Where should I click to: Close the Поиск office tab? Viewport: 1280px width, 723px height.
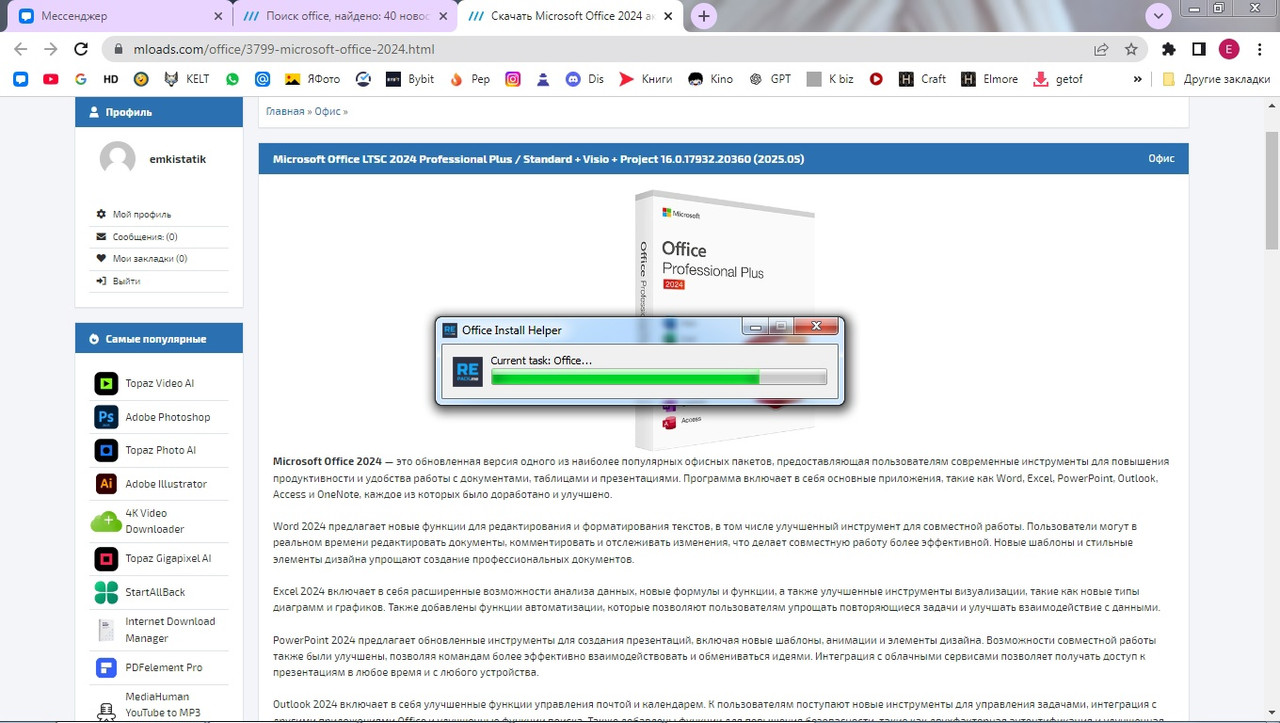[443, 16]
